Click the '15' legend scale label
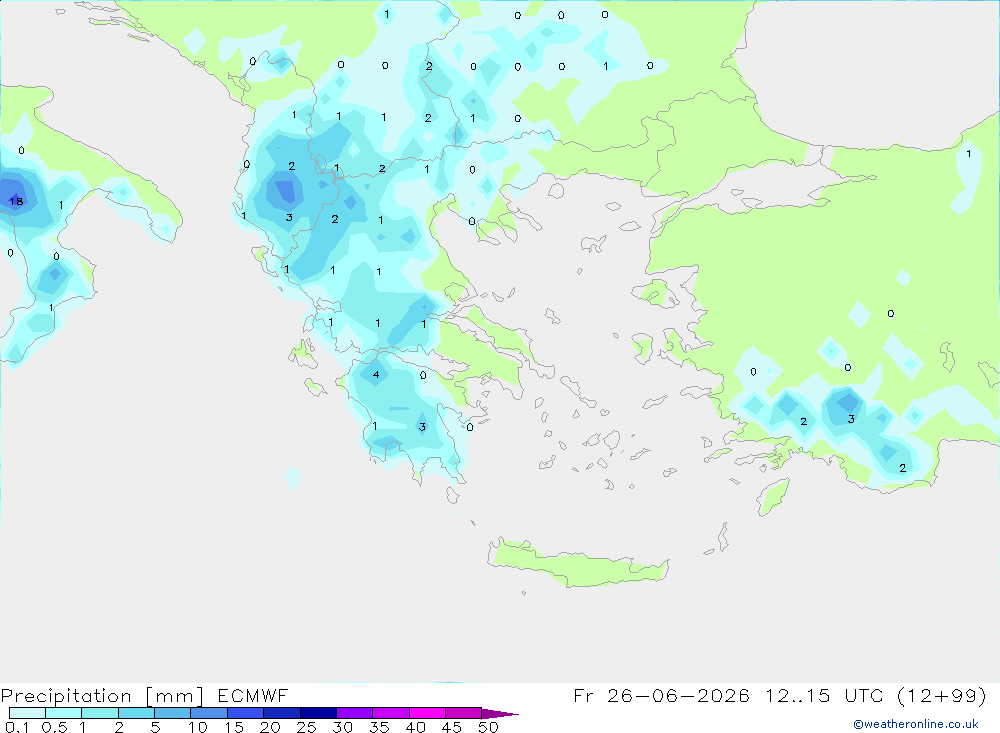This screenshot has width=1000, height=733. click(x=233, y=727)
